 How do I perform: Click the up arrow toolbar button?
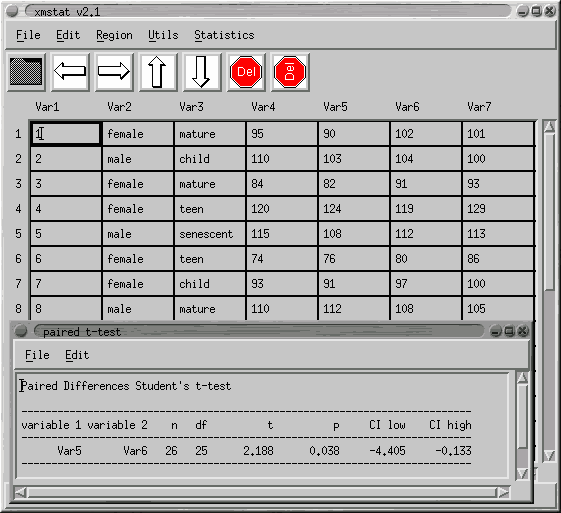click(x=158, y=72)
